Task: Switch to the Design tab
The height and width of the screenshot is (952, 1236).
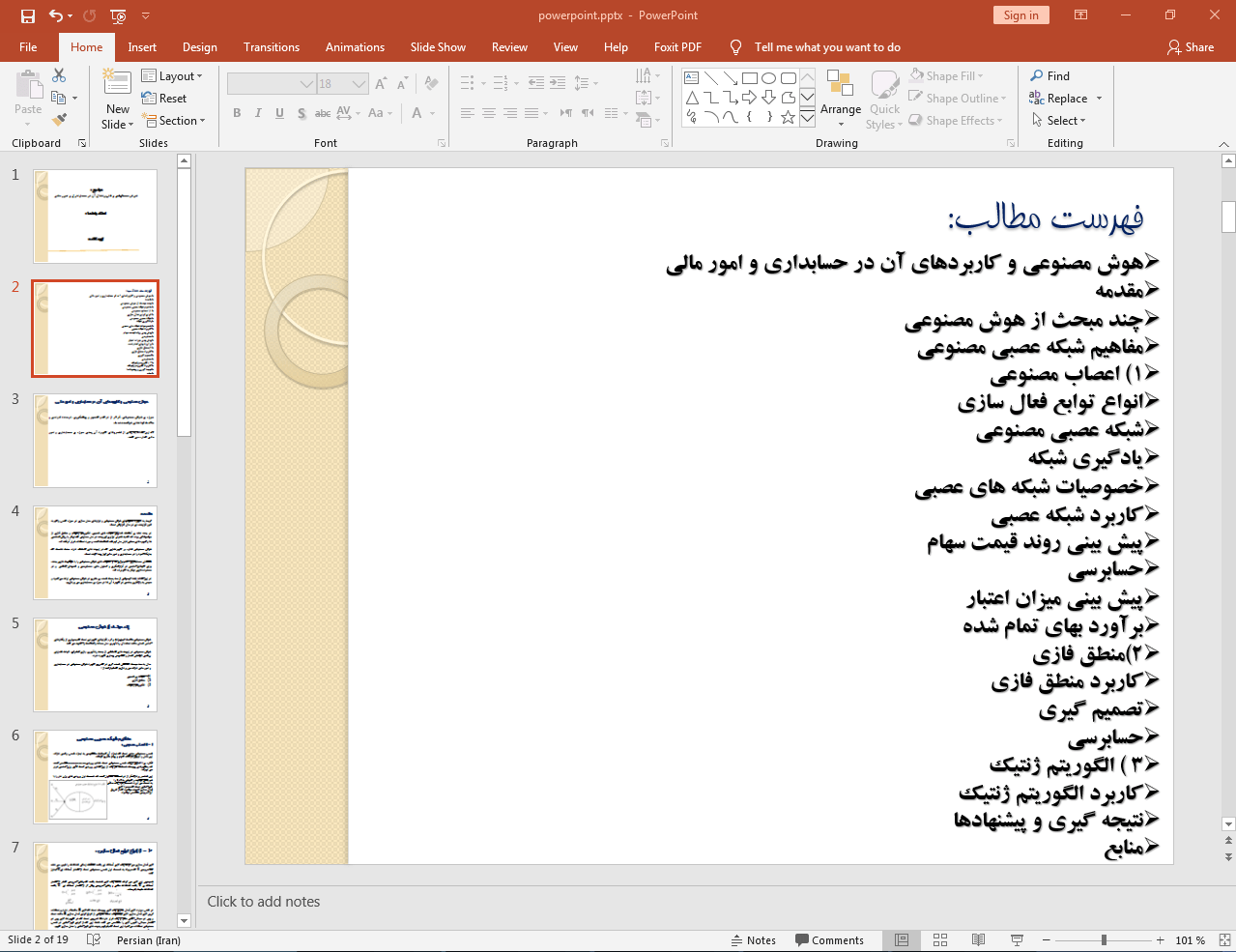Action: pos(199,47)
